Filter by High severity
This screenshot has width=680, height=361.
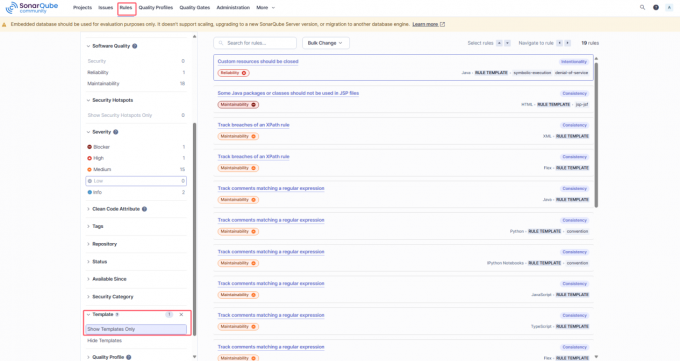136,158
